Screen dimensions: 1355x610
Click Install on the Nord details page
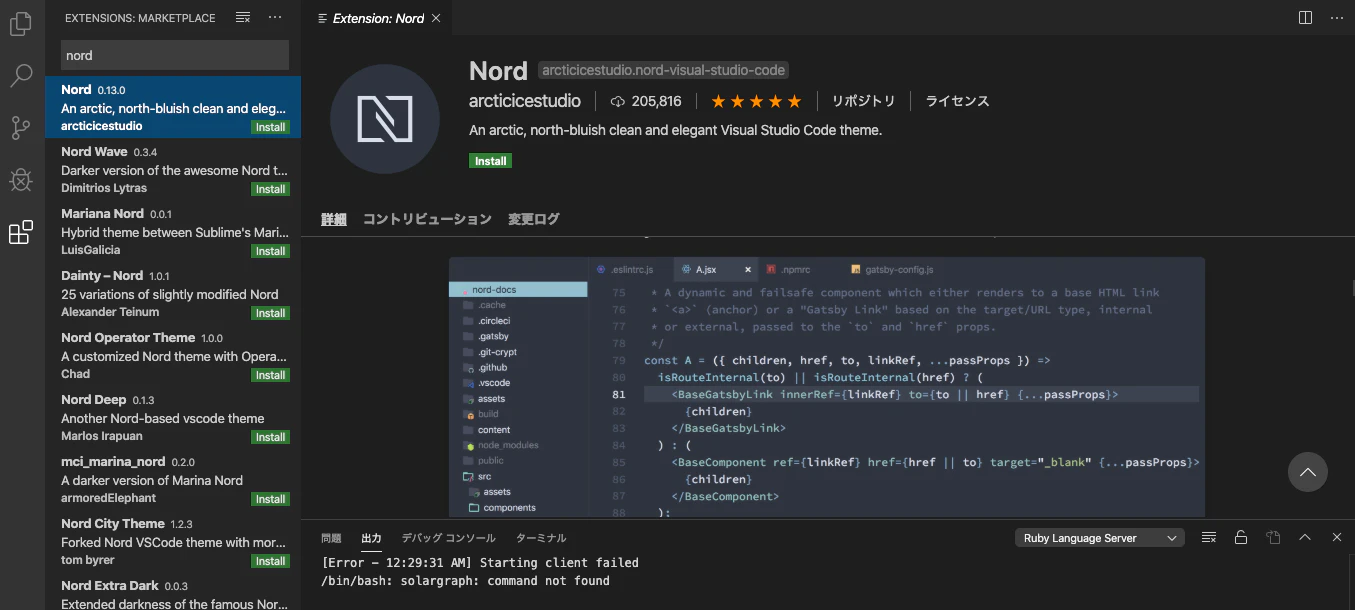click(x=490, y=161)
